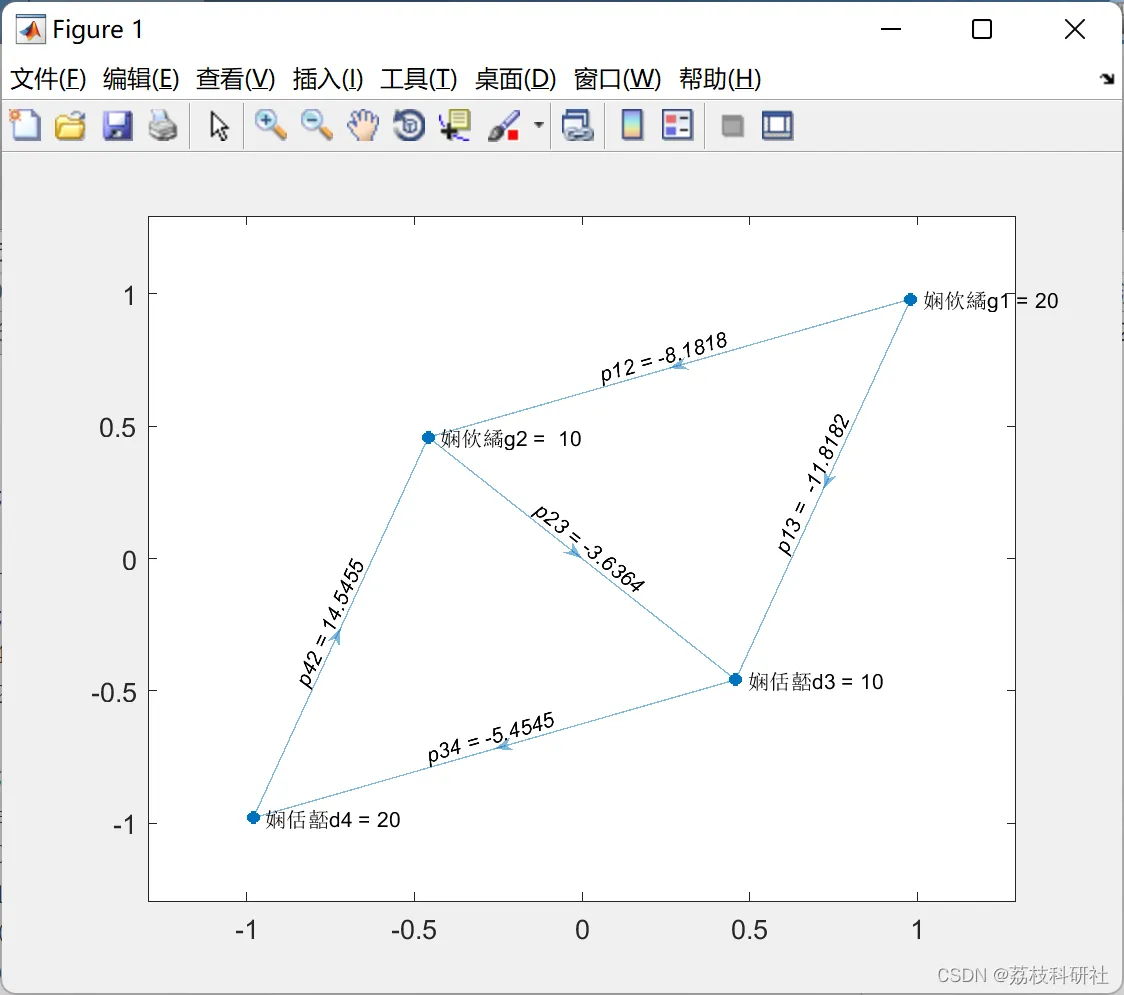Click the edge label p34 = -5.4545
The height and width of the screenshot is (995, 1124).
pyautogui.click(x=491, y=738)
